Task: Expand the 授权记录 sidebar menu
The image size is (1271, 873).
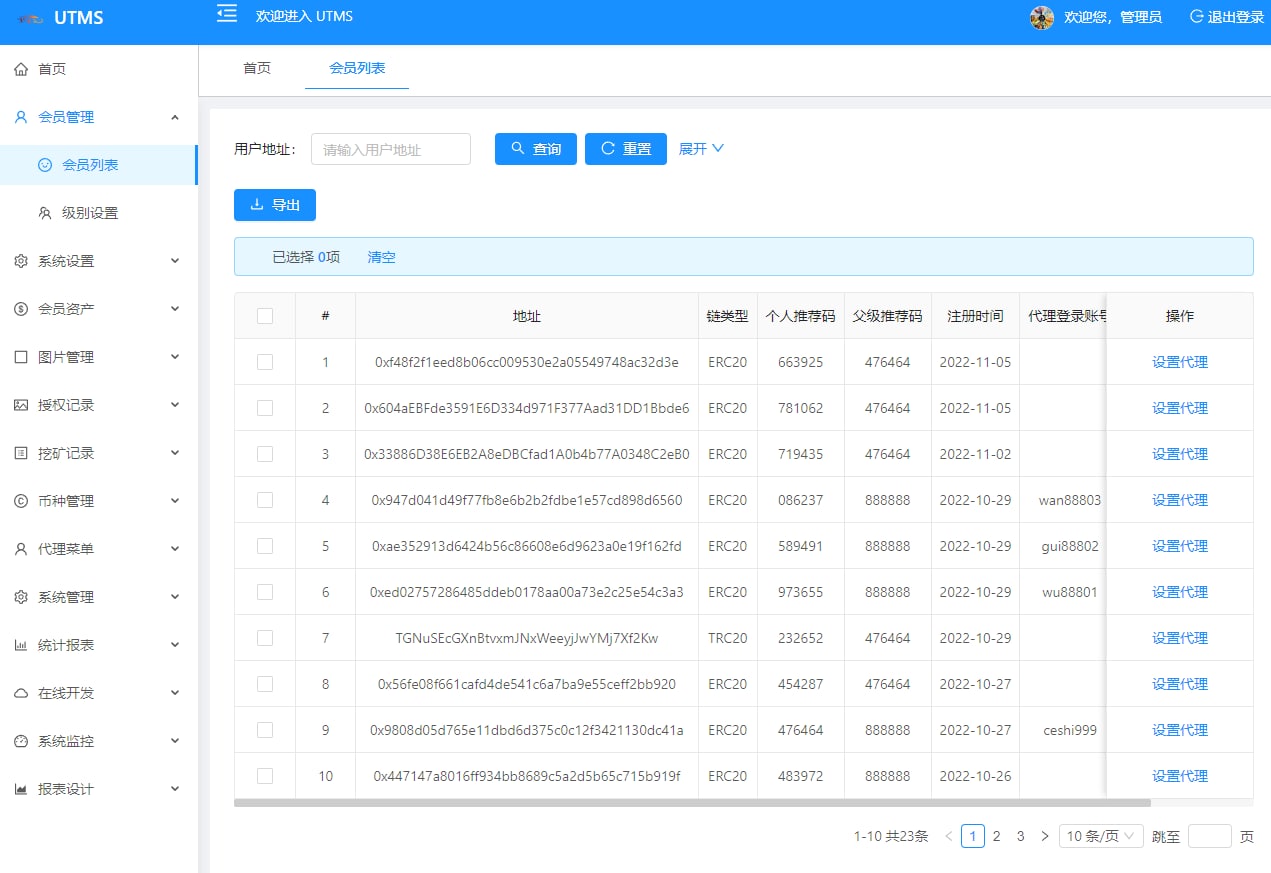Action: pos(99,405)
